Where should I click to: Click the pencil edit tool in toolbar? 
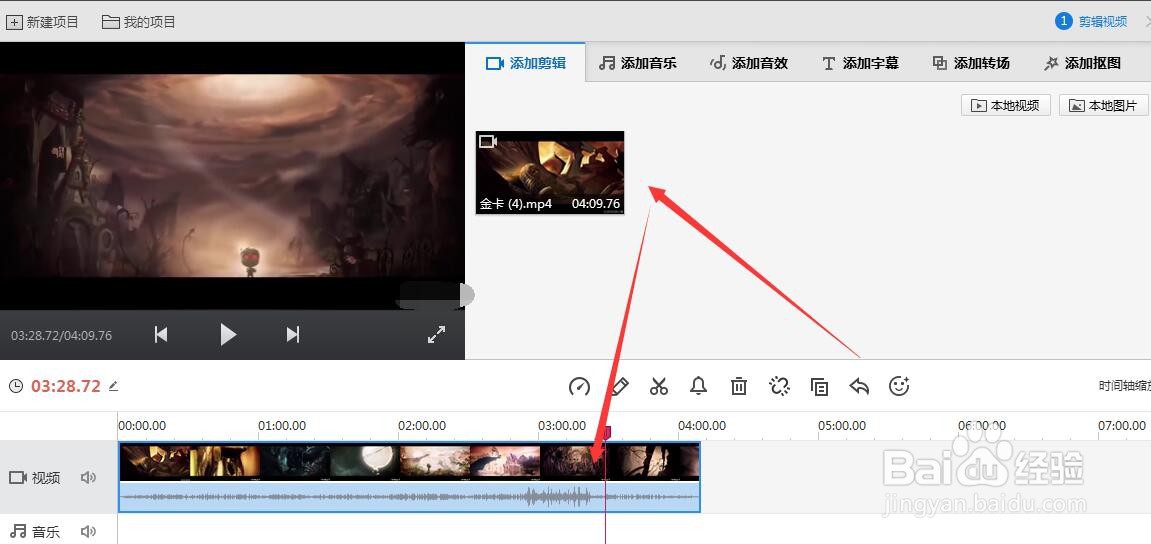620,386
